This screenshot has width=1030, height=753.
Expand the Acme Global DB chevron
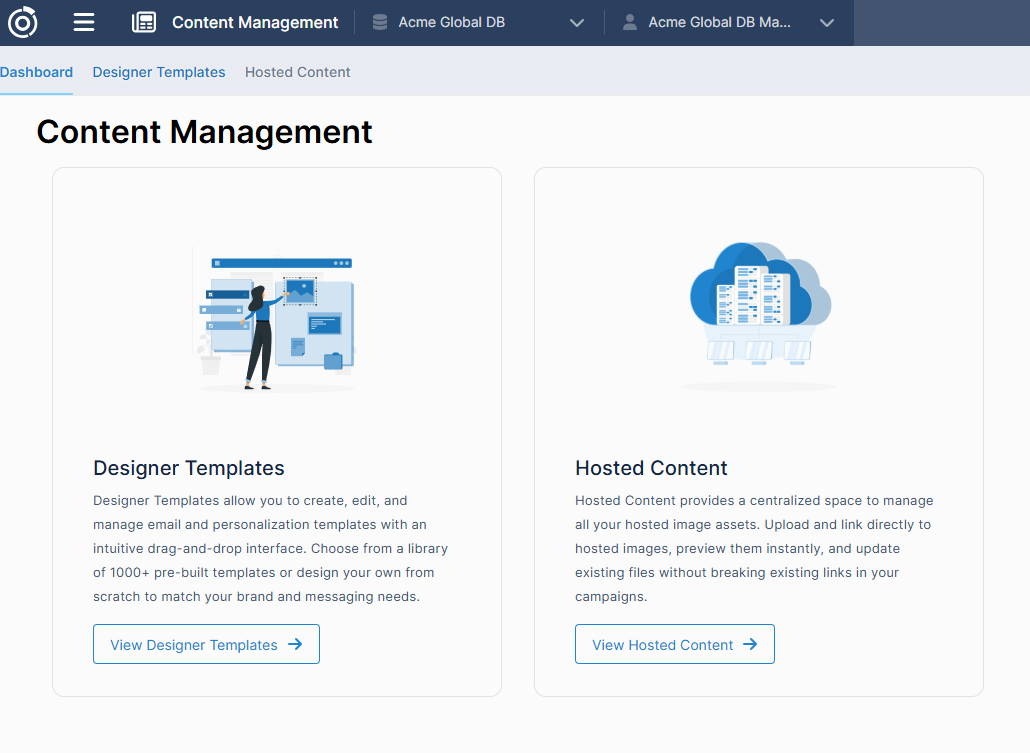coord(577,23)
